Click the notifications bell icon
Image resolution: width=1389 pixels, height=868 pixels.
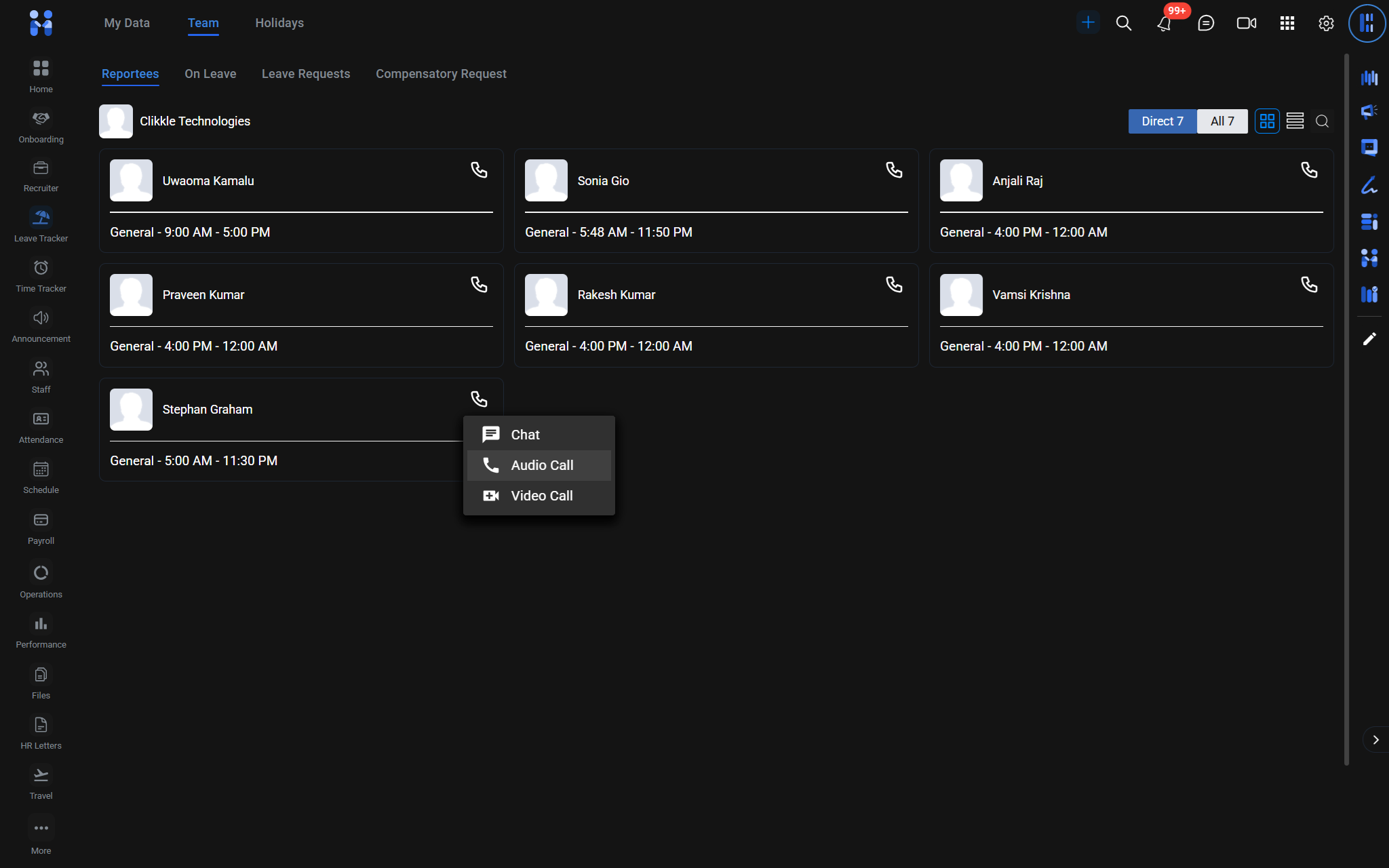pos(1164,24)
